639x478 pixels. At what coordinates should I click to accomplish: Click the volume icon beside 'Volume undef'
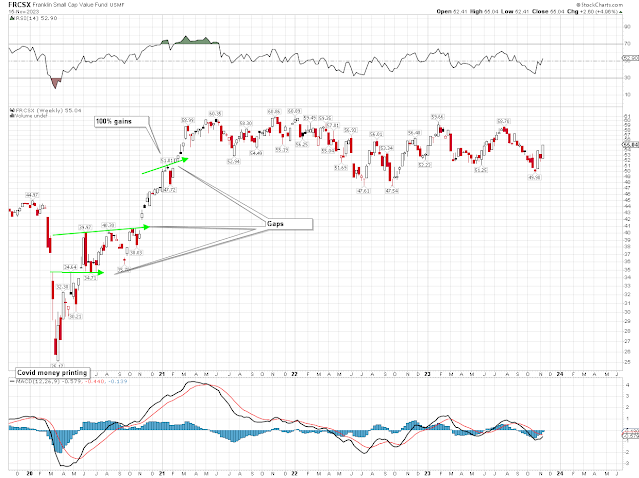(12, 116)
